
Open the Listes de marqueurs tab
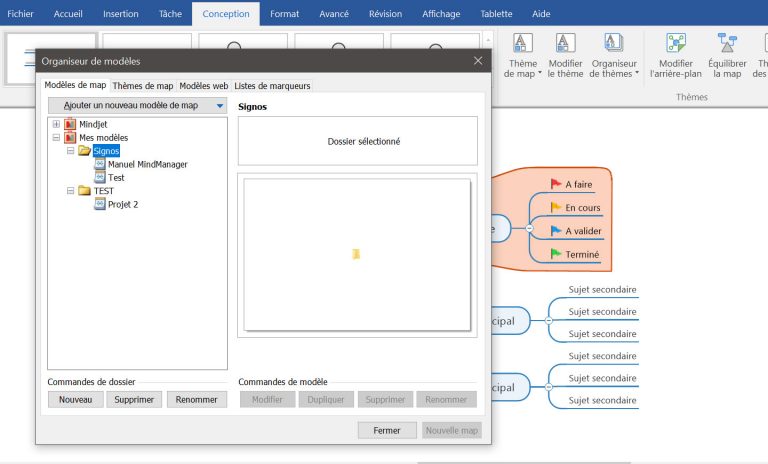coord(272,86)
